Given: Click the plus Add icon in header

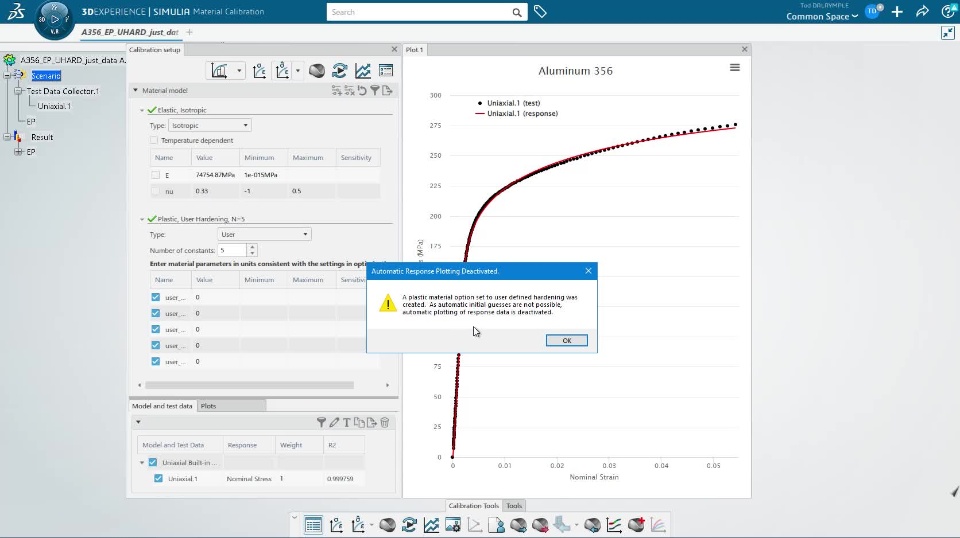Looking at the screenshot, I should [x=897, y=12].
